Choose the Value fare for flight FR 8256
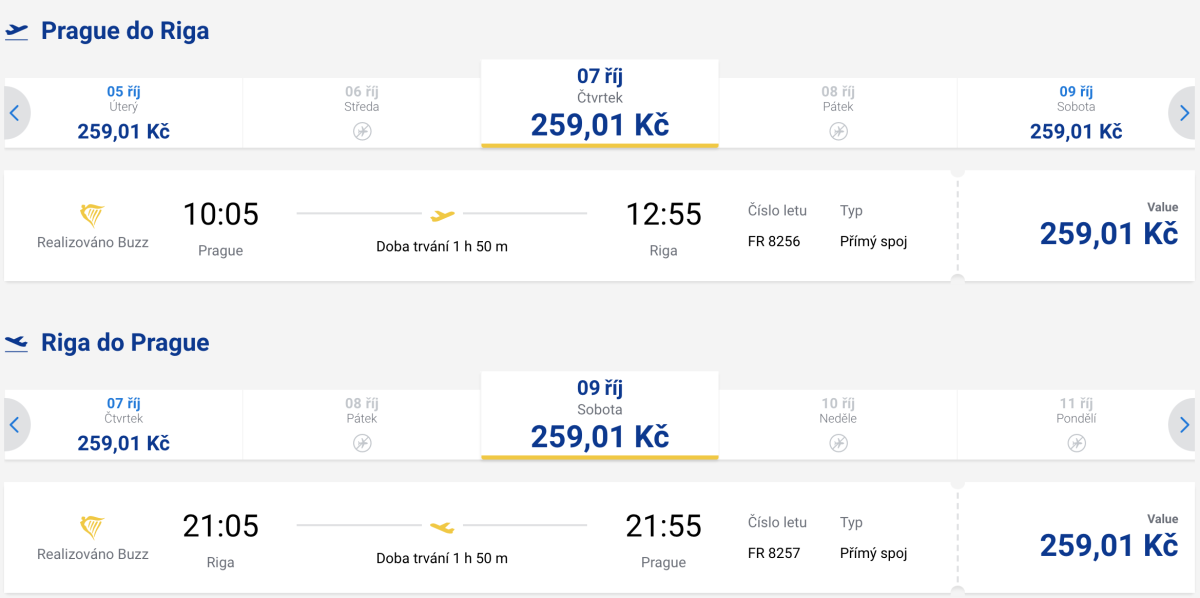This screenshot has width=1200, height=598. point(1108,226)
